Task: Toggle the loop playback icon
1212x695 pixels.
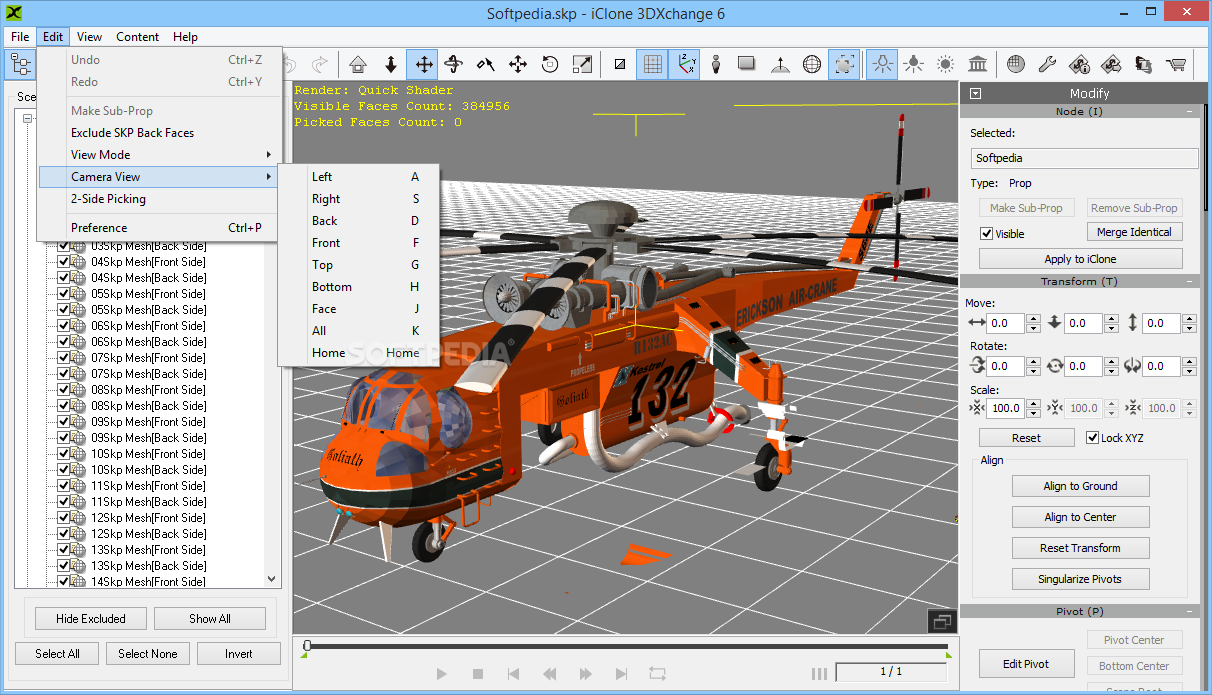Action: click(657, 674)
